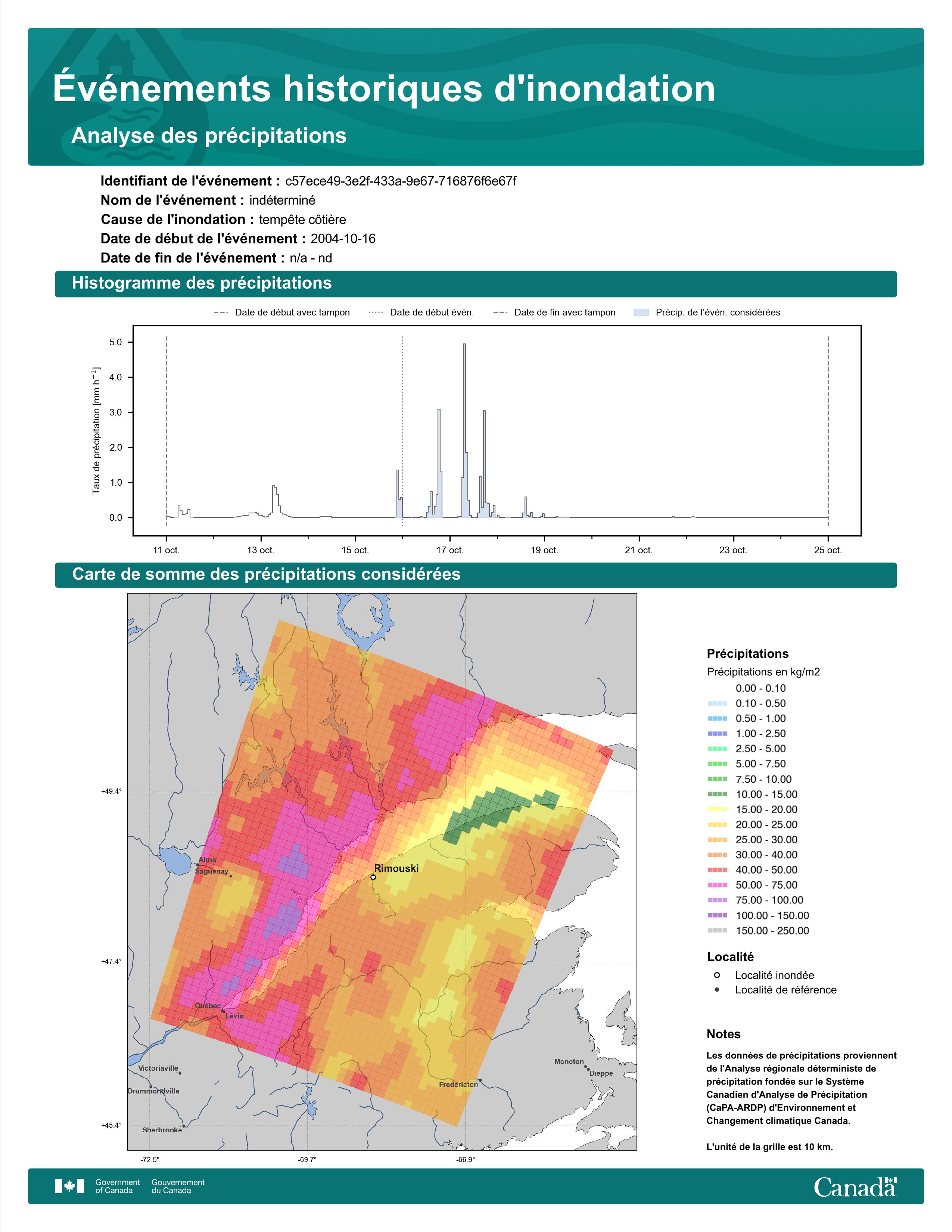Click the 'Date de fin avec tampon' dashed legend line
The image size is (952, 1232).
click(x=500, y=312)
